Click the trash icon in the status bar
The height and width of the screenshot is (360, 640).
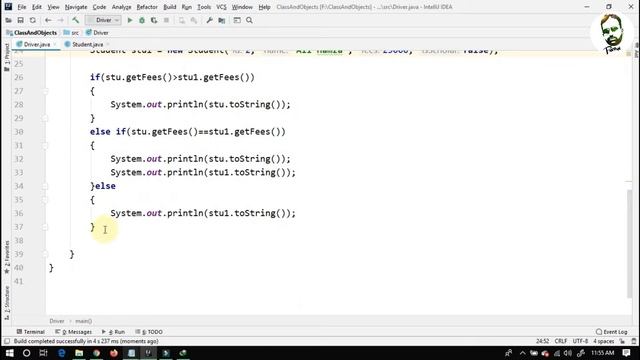click(x=633, y=341)
